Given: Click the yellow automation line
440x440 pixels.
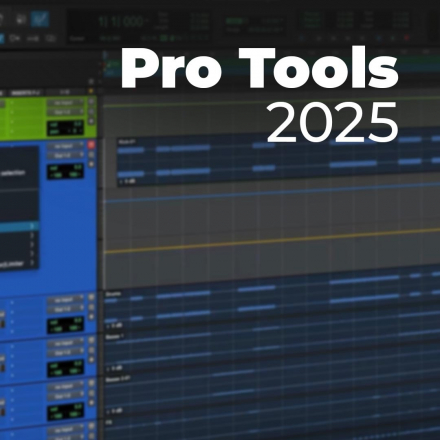Looking at the screenshot, I should click(x=272, y=240).
